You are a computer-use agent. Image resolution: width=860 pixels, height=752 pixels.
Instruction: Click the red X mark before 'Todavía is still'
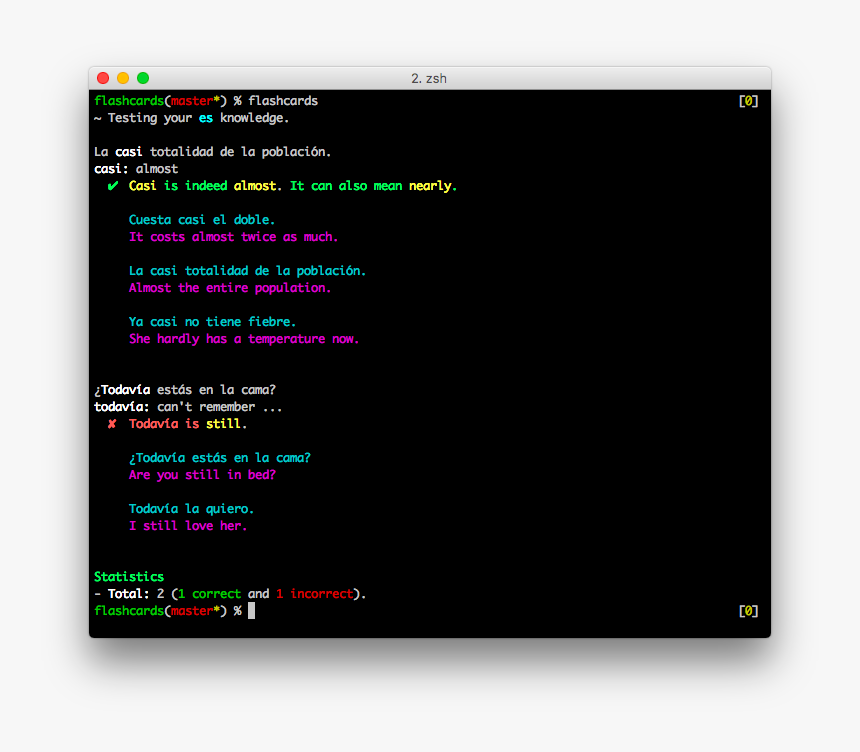point(112,424)
